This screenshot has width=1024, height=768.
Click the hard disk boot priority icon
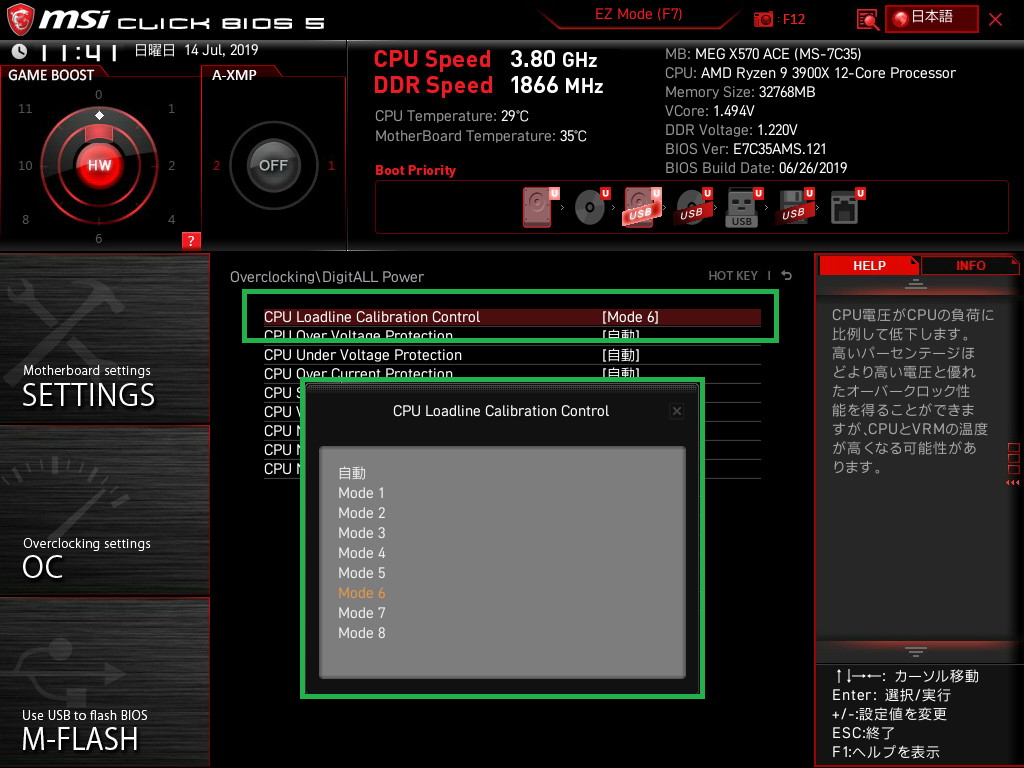click(x=539, y=207)
